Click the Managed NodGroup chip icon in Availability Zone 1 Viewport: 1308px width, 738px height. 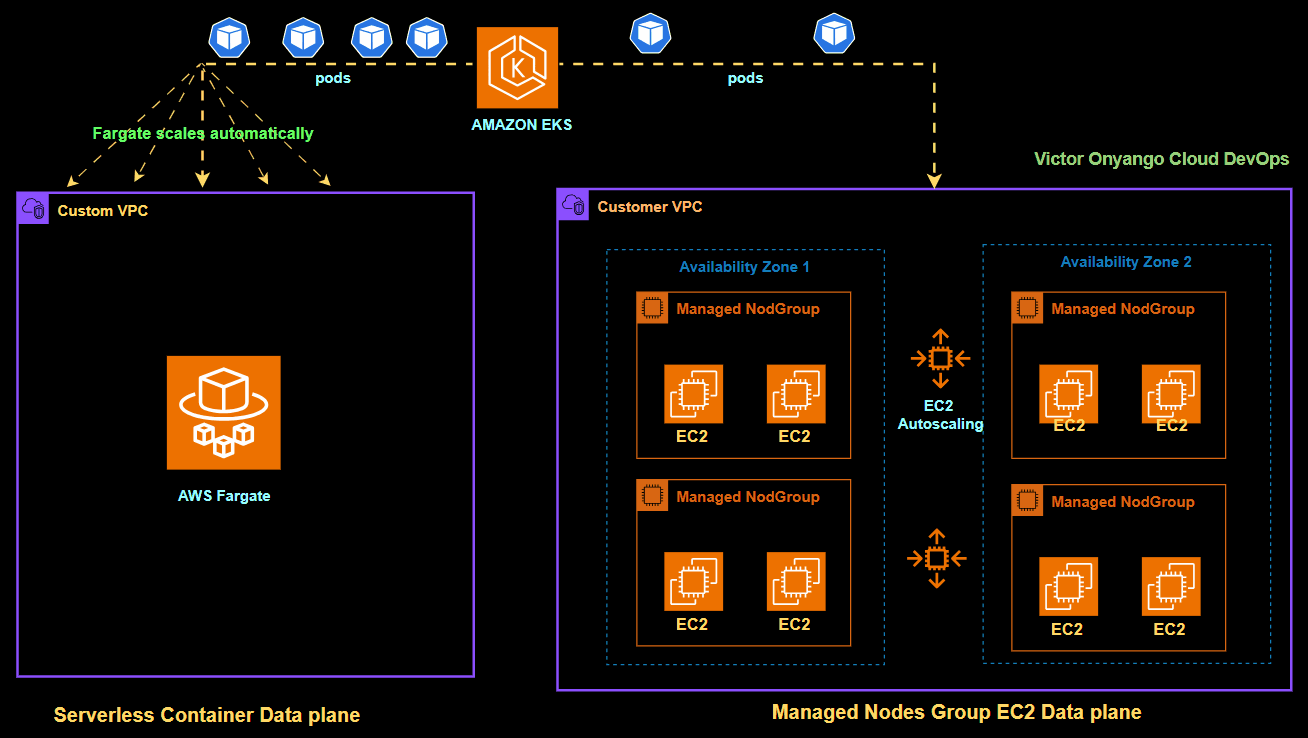click(652, 308)
